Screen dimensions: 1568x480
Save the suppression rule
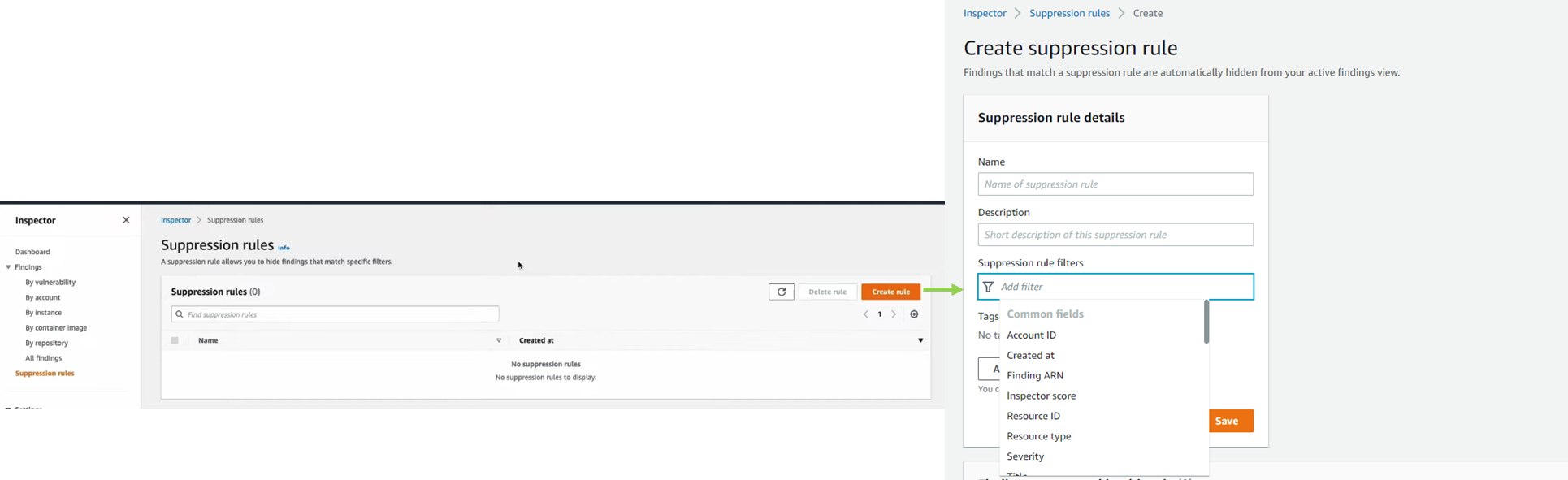point(1232,421)
